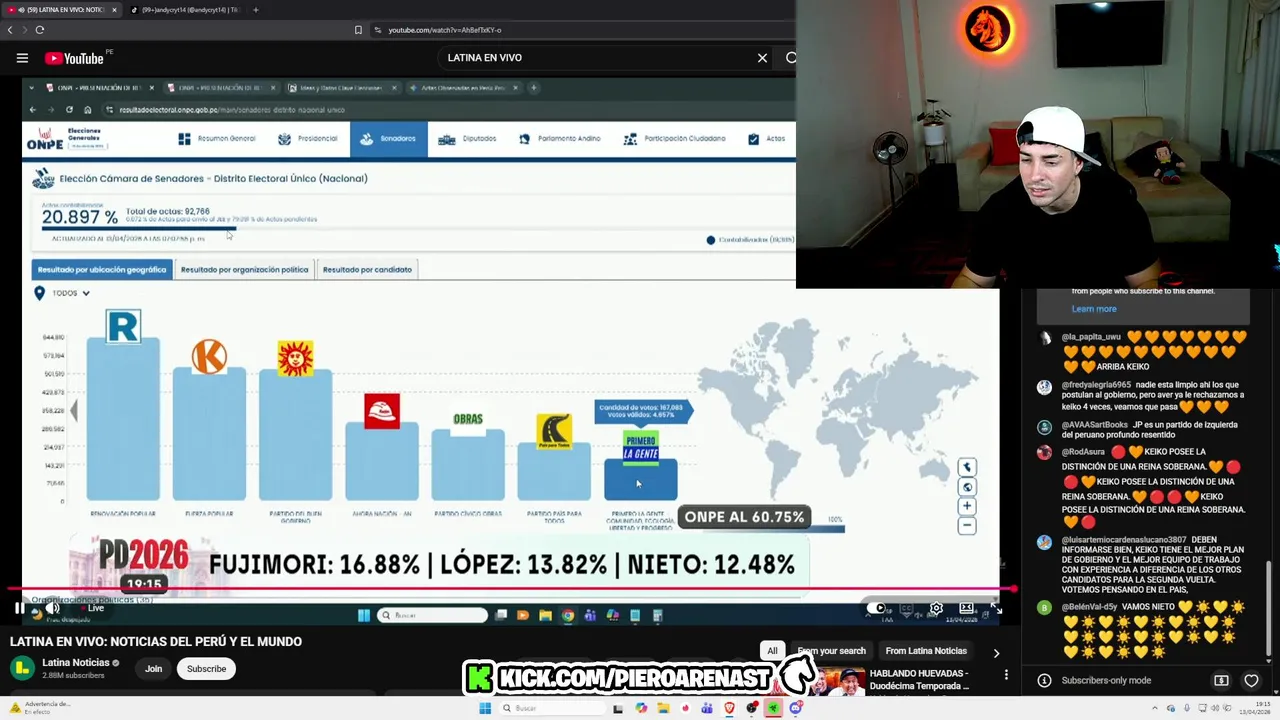The height and width of the screenshot is (720, 1280).
Task: Click Learn more in live chat
Action: tap(1094, 309)
